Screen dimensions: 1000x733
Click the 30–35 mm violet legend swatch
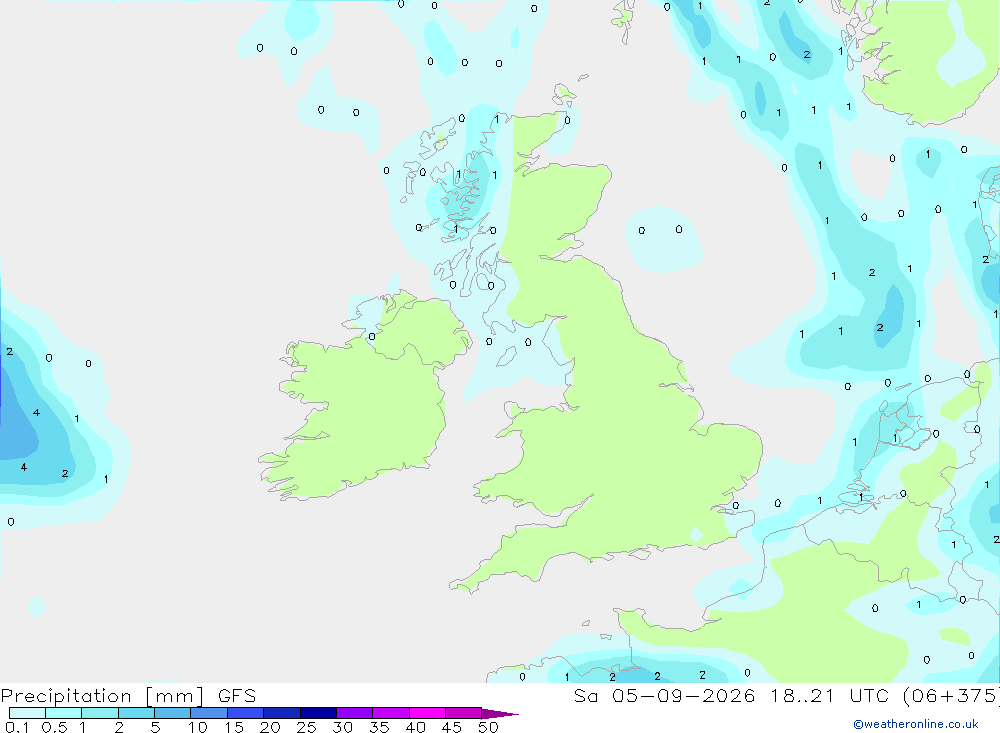point(354,713)
